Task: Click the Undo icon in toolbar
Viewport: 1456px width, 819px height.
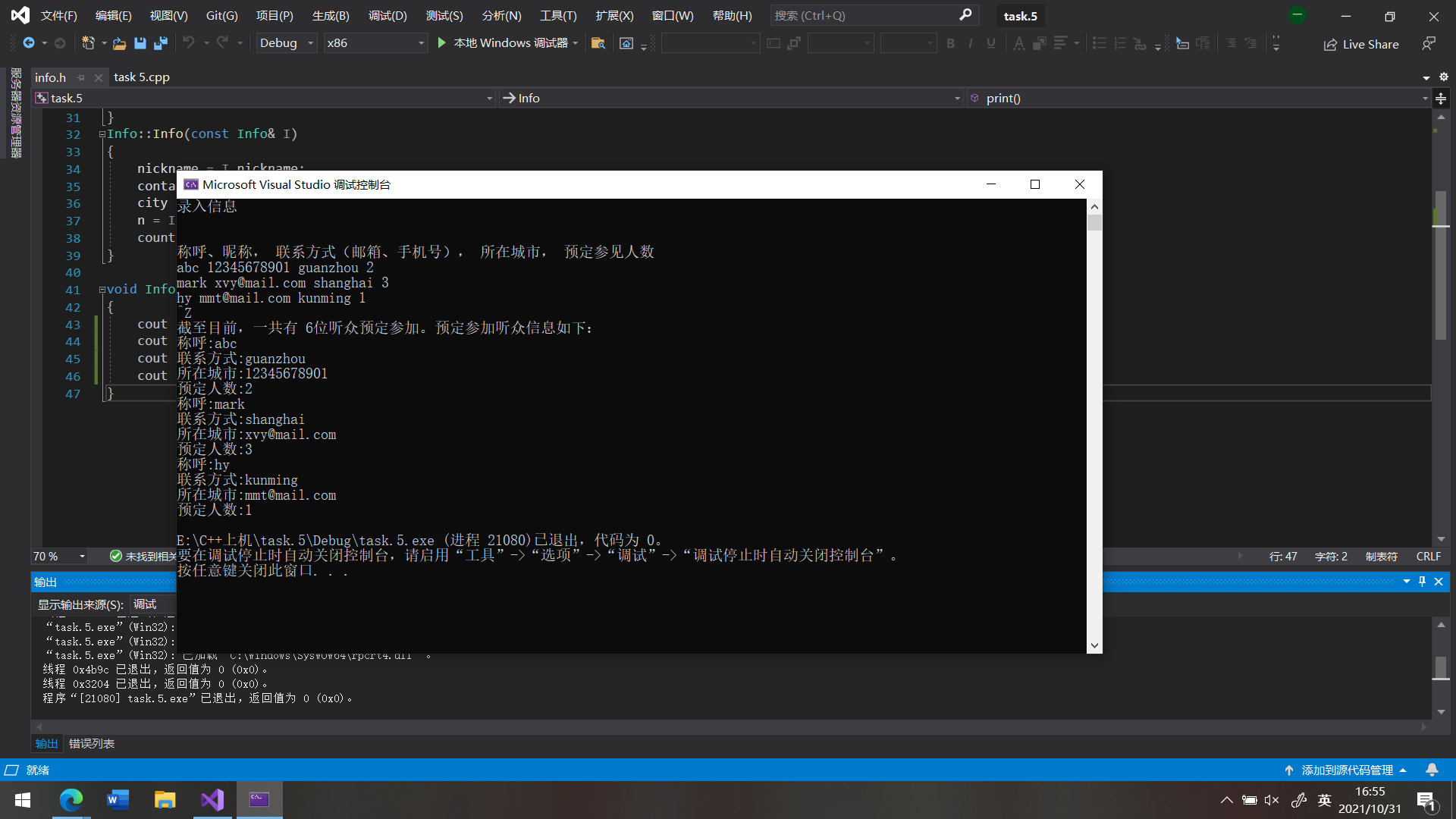Action: pyautogui.click(x=187, y=43)
